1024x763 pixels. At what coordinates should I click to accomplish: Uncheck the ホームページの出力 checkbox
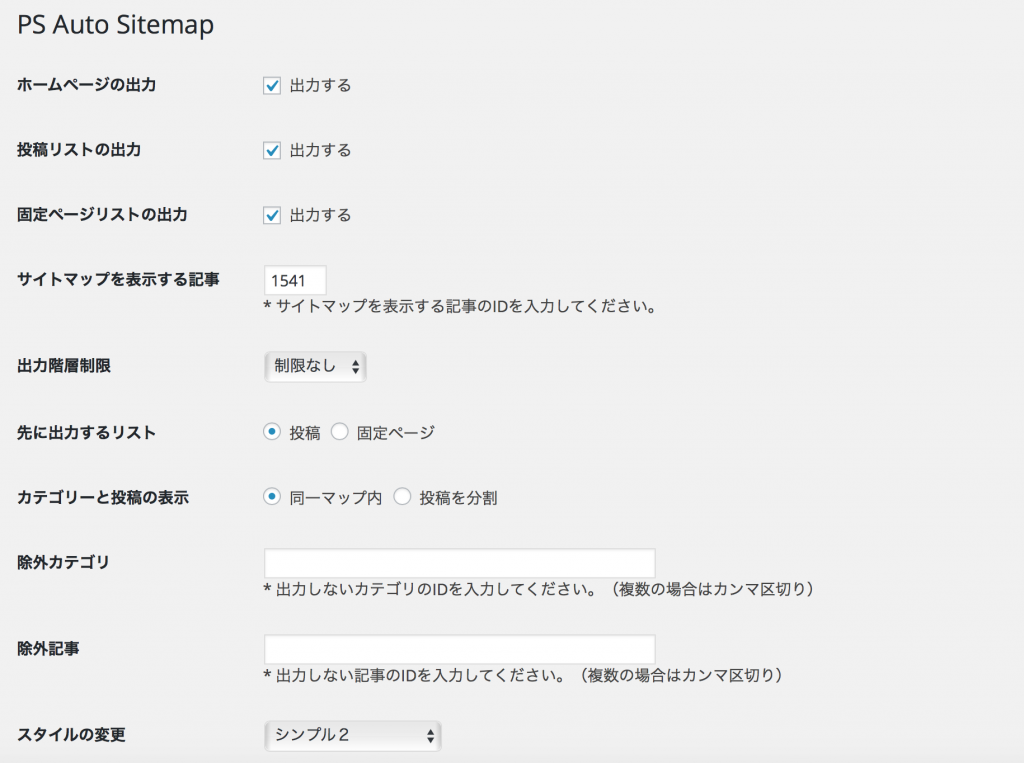(x=271, y=86)
